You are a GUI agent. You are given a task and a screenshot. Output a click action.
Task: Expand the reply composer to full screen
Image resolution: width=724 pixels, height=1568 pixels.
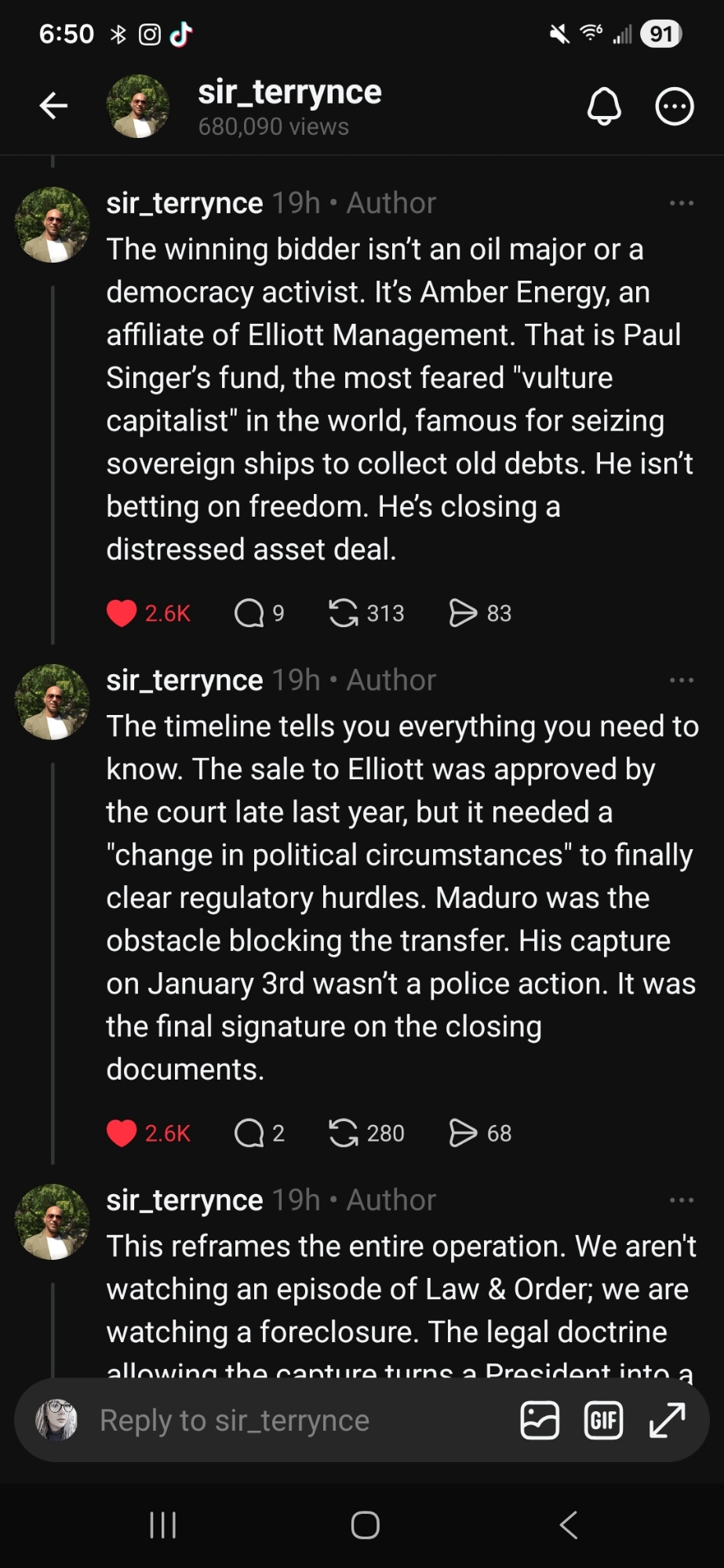668,1421
